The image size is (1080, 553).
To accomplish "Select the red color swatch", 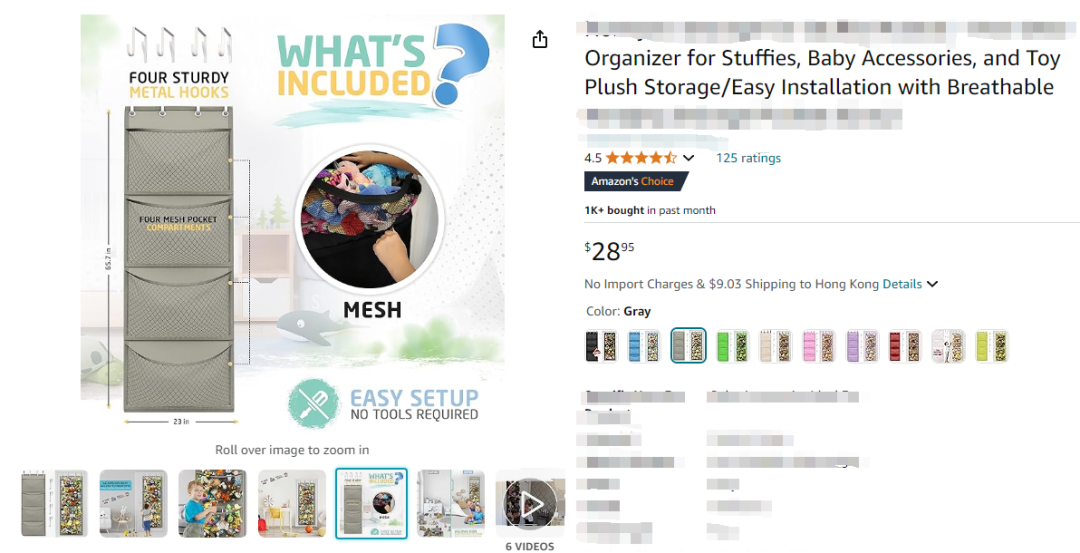I will coord(905,346).
